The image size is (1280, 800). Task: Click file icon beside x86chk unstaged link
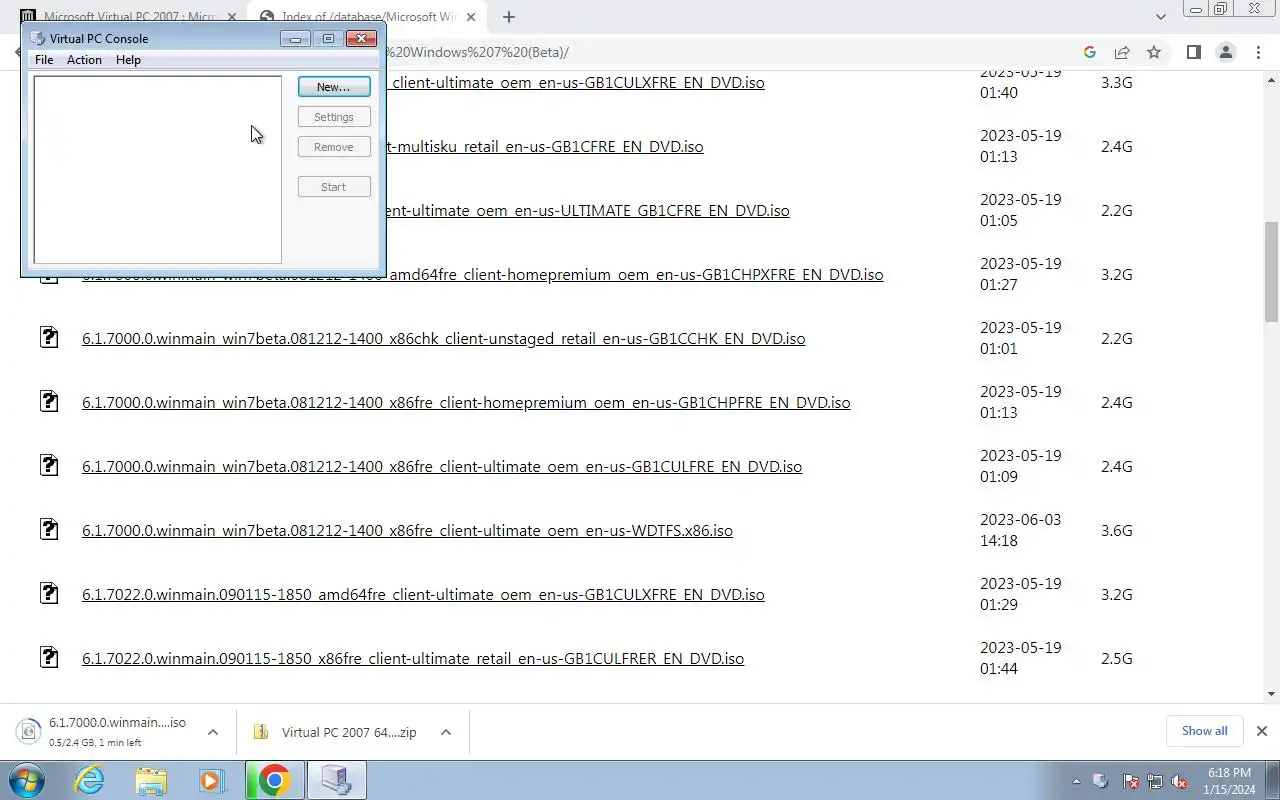pos(48,337)
